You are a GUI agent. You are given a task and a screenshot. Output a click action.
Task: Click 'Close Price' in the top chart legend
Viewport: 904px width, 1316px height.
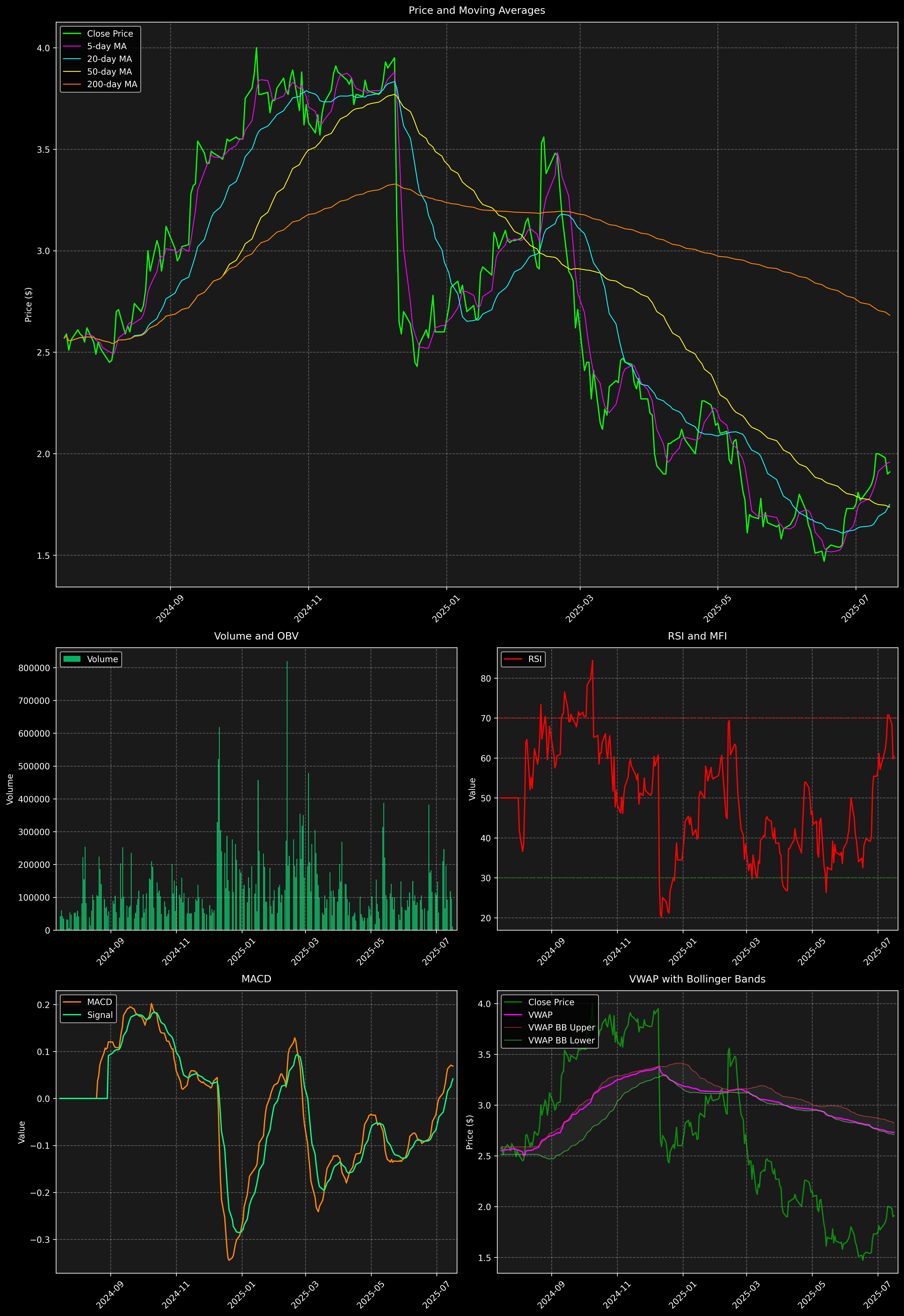point(110,34)
